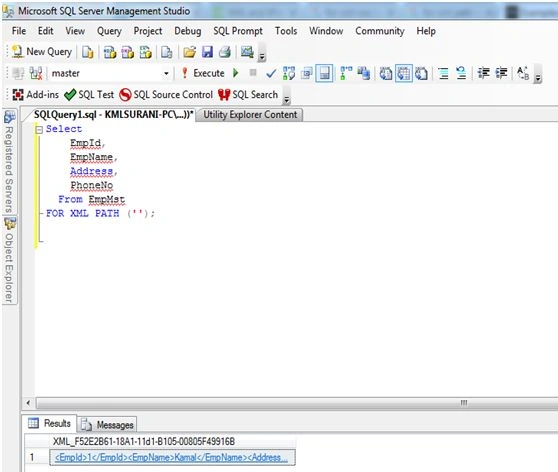
Task: Click Comment Out Selected Lines icon
Action: (x=443, y=74)
